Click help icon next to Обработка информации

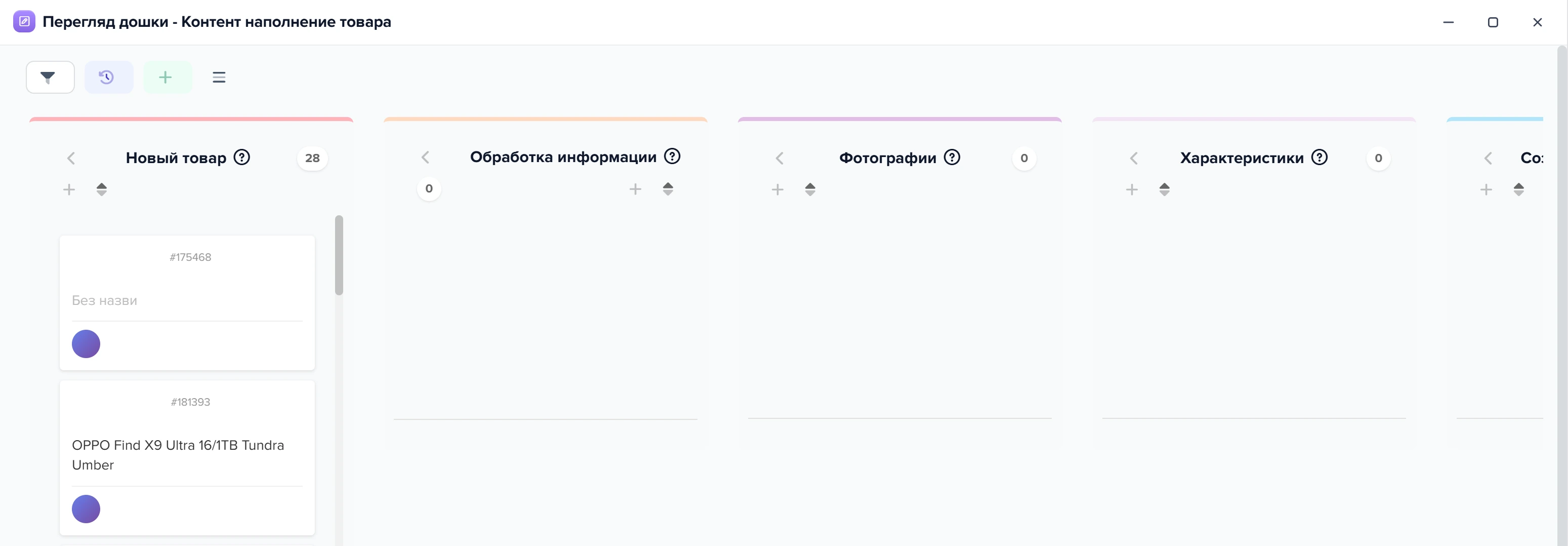[x=672, y=156]
